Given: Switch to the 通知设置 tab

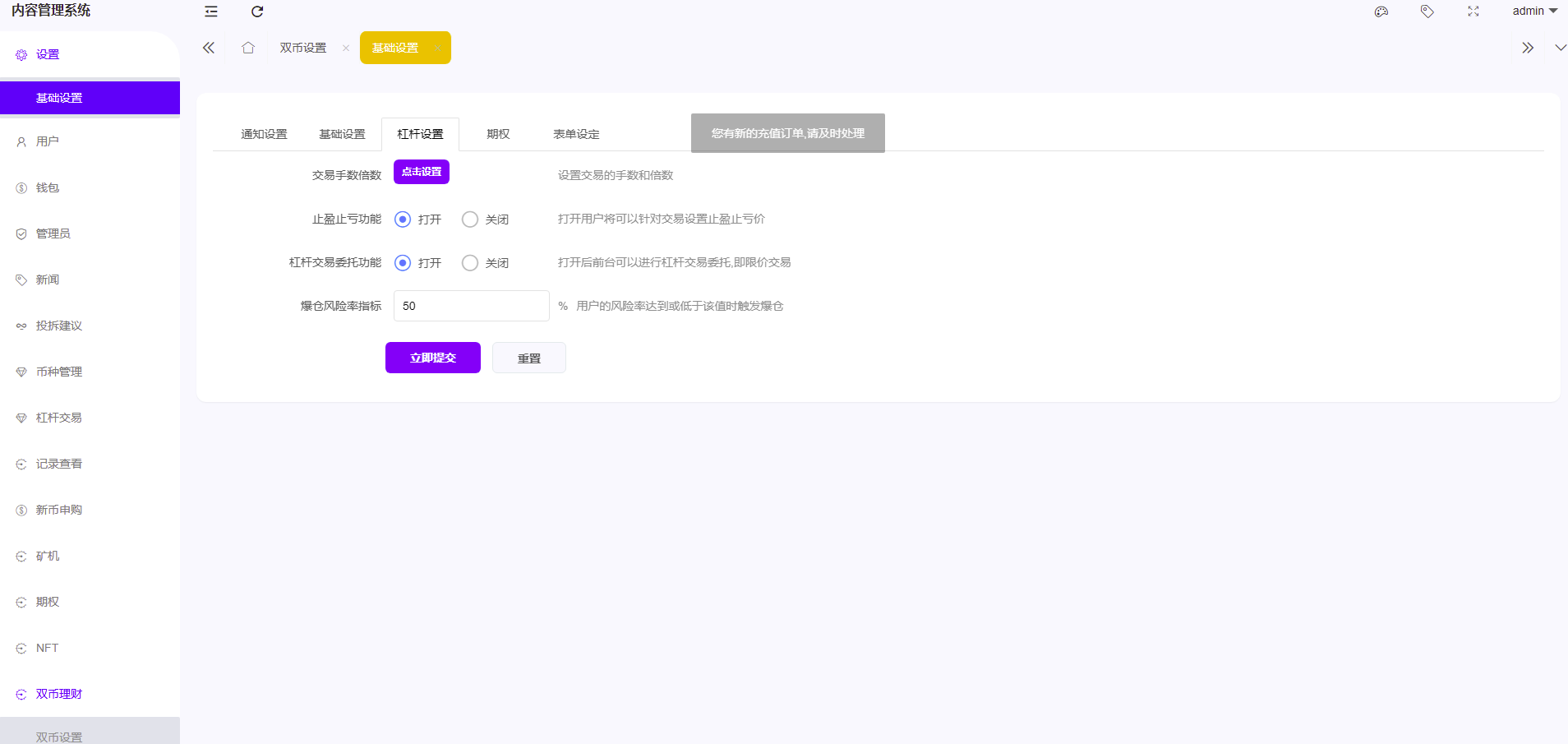Looking at the screenshot, I should [x=264, y=134].
